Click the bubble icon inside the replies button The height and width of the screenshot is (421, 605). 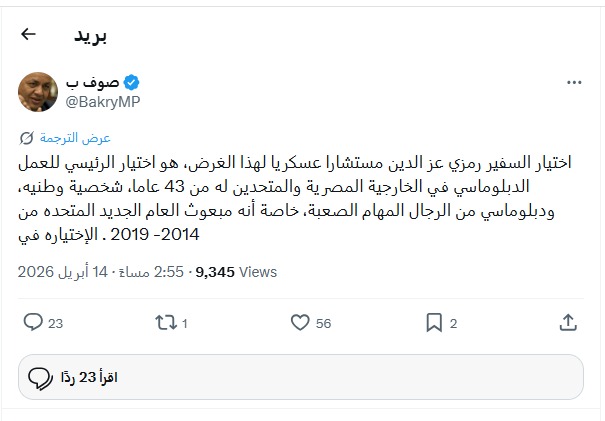41,377
